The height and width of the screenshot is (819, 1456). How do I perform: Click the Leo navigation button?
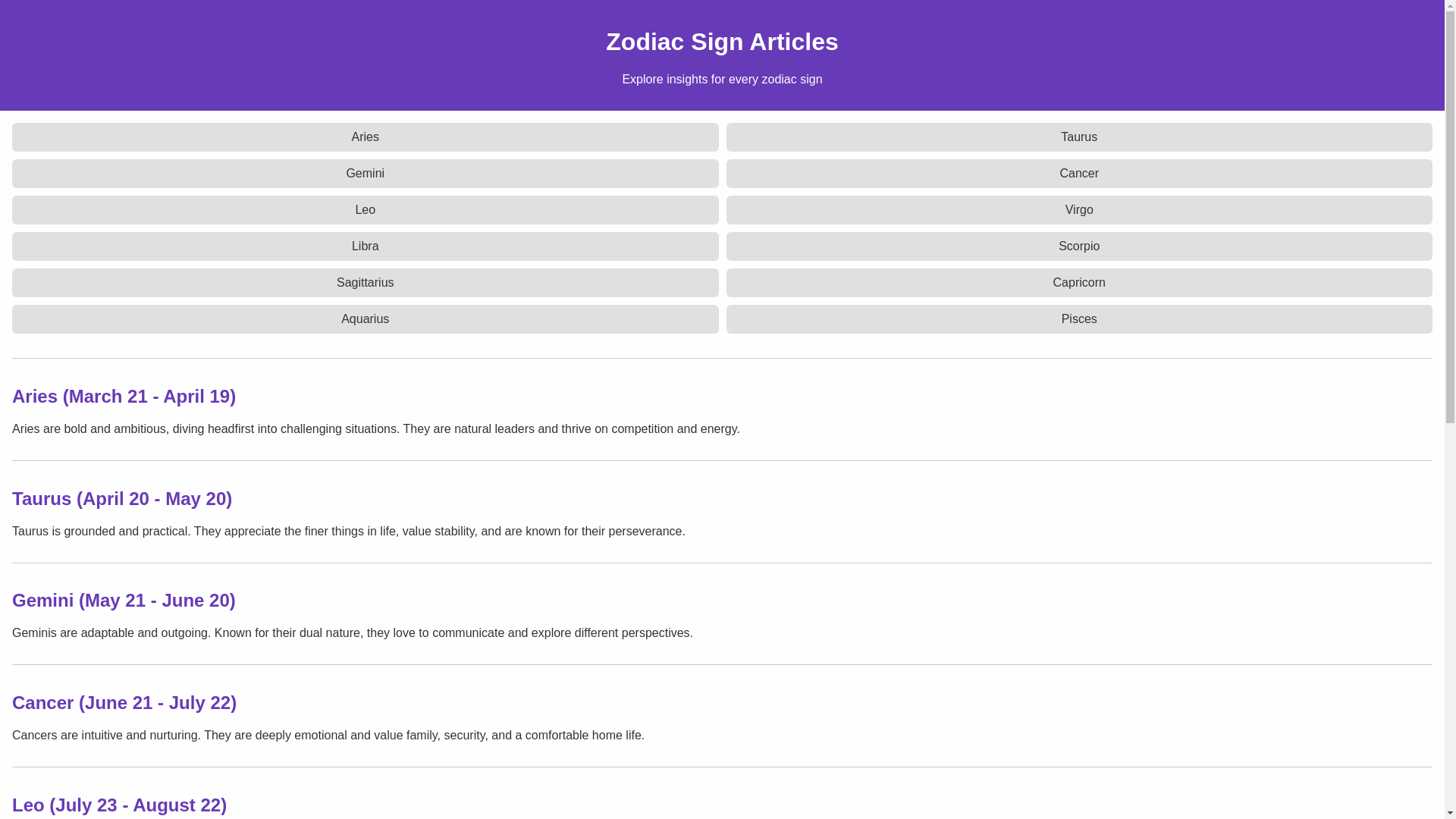click(365, 210)
